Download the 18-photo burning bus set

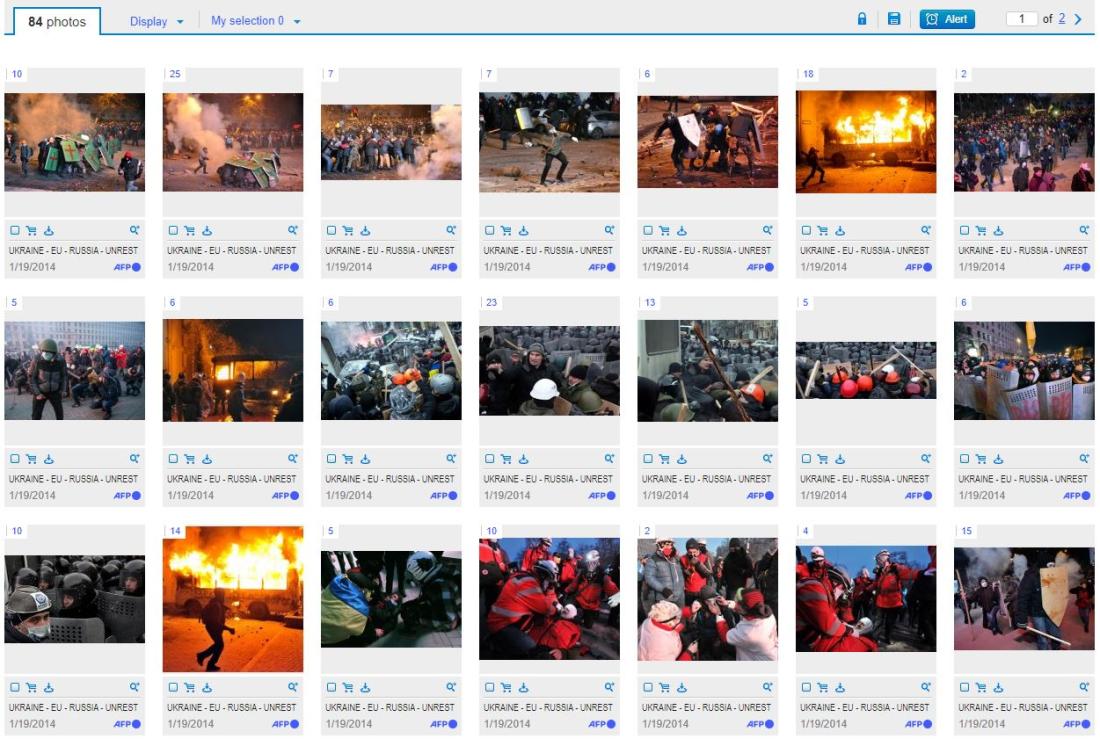(840, 230)
